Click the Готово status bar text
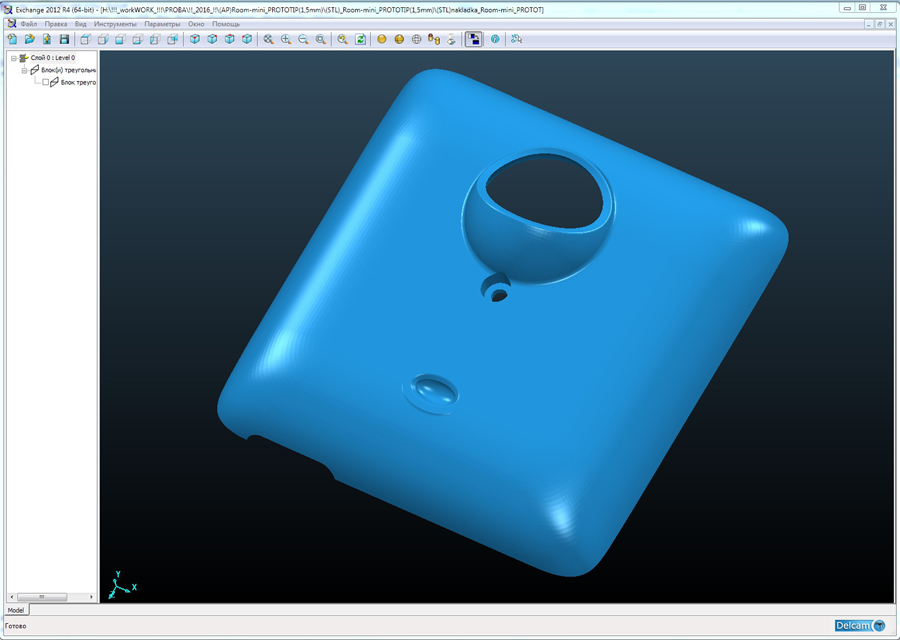This screenshot has width=900, height=640. (x=15, y=626)
